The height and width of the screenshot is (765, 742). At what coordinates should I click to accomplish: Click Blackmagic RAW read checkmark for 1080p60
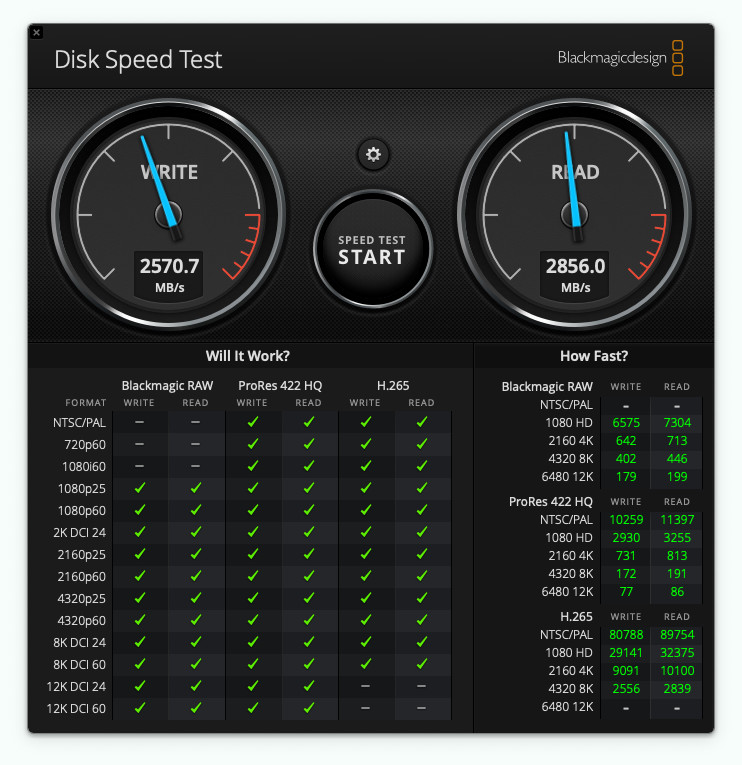tap(196, 510)
